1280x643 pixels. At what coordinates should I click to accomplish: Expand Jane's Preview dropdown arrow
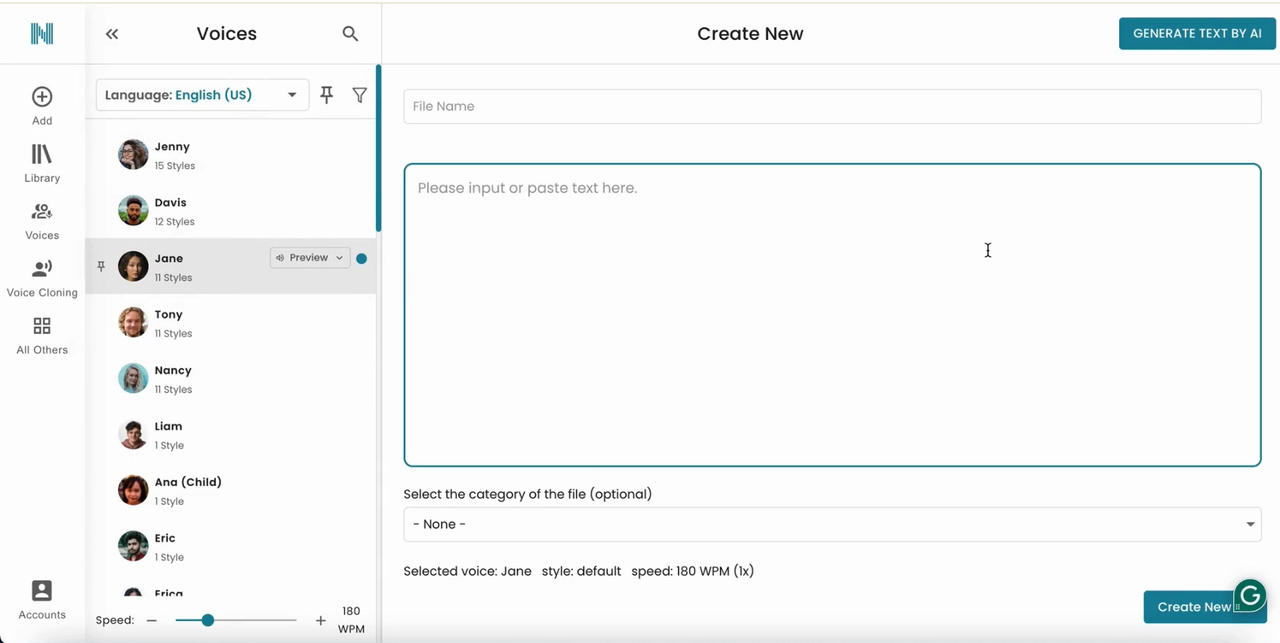pyautogui.click(x=340, y=258)
